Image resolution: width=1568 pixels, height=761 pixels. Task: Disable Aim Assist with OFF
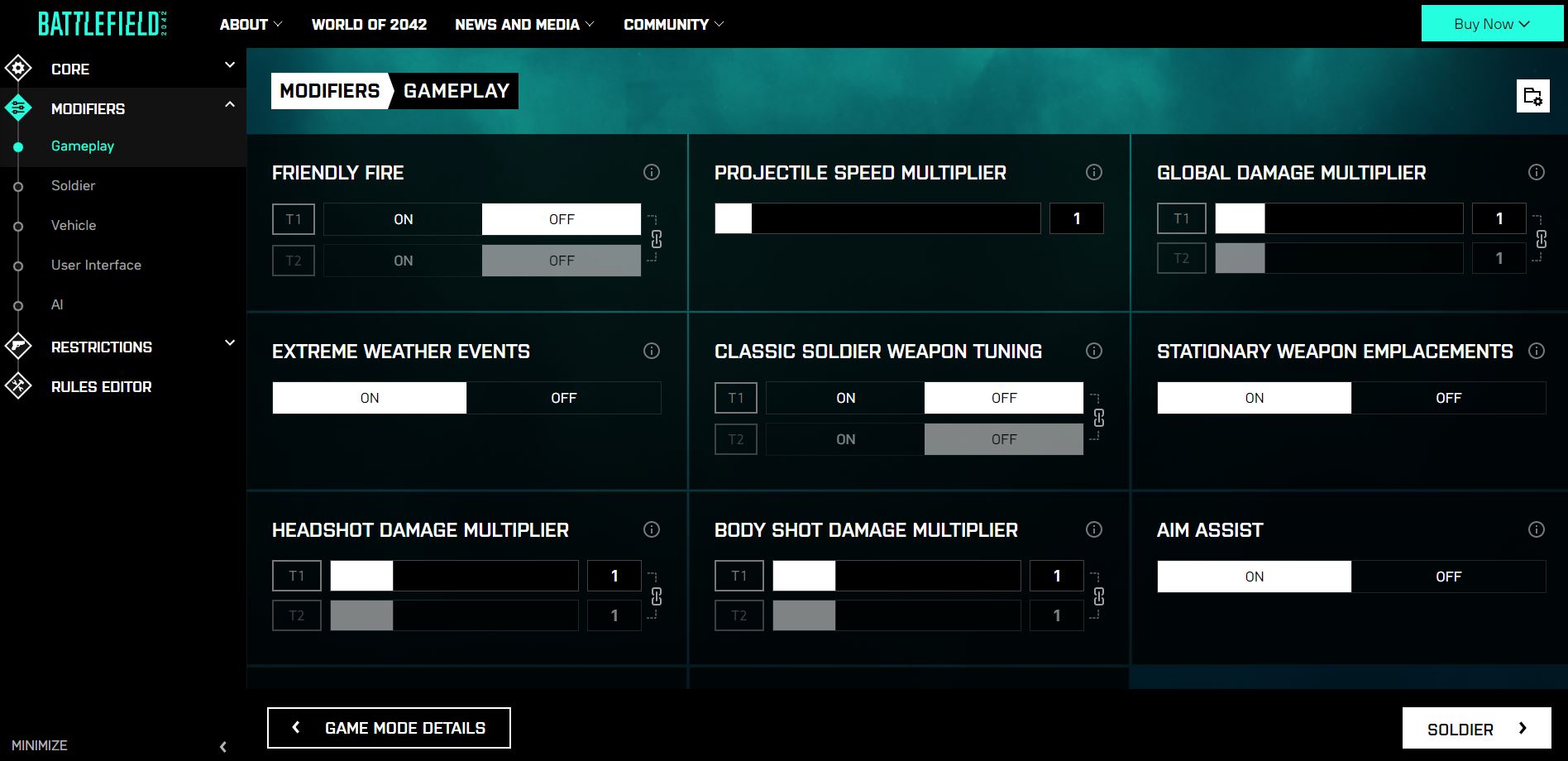(x=1449, y=577)
